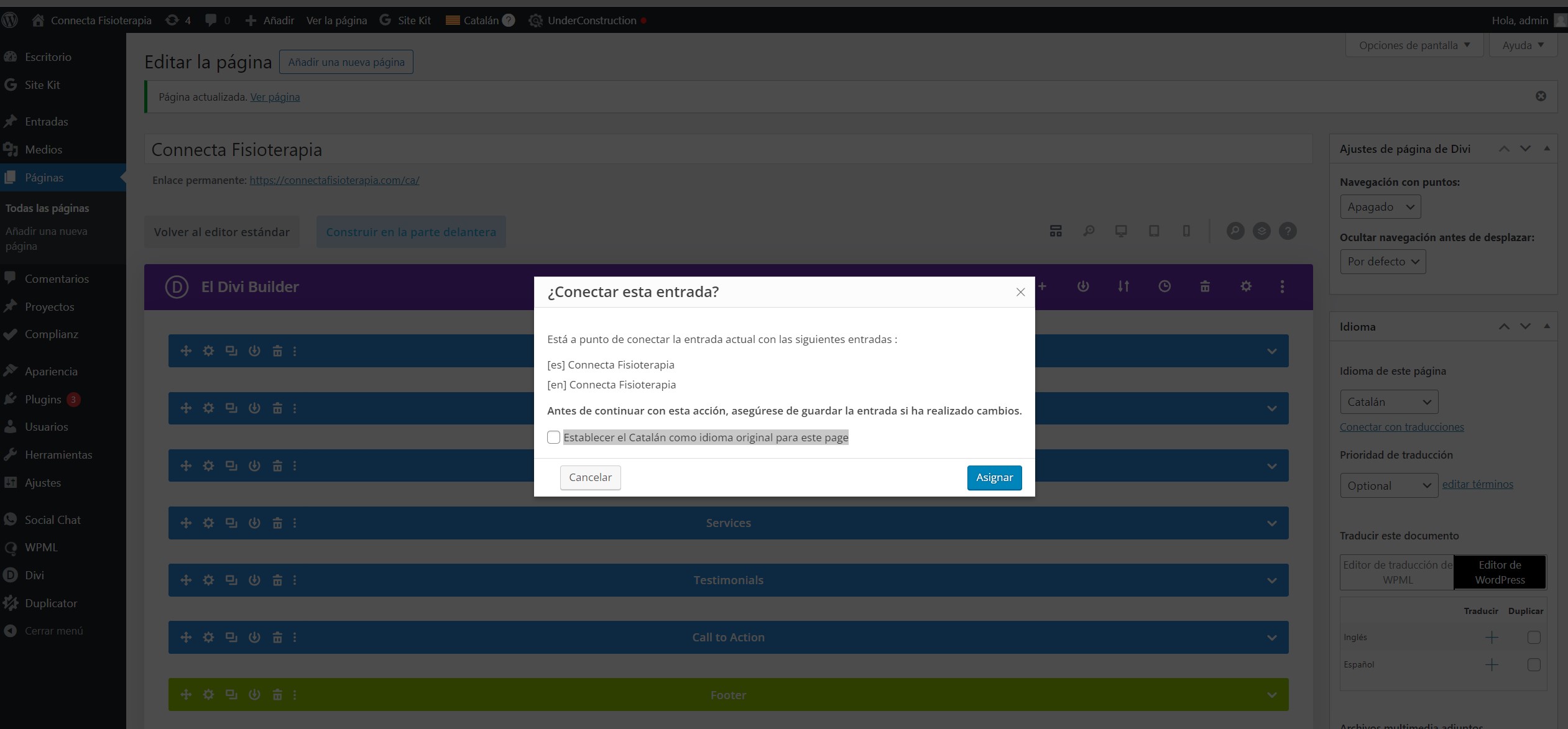The image size is (1568, 729).
Task: Open the Catalán page language dropdown
Action: pos(1388,402)
